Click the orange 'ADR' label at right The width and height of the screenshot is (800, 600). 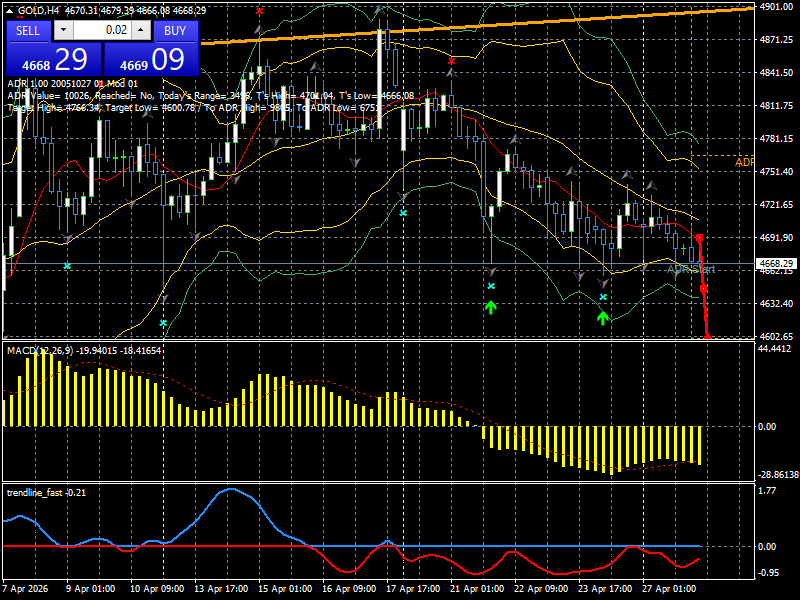pos(744,162)
